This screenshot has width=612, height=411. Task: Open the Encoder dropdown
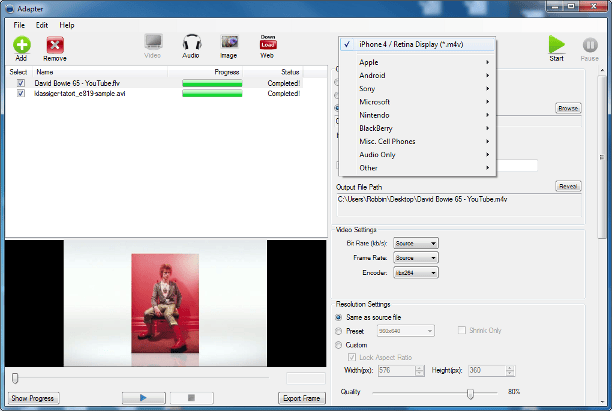click(416, 273)
